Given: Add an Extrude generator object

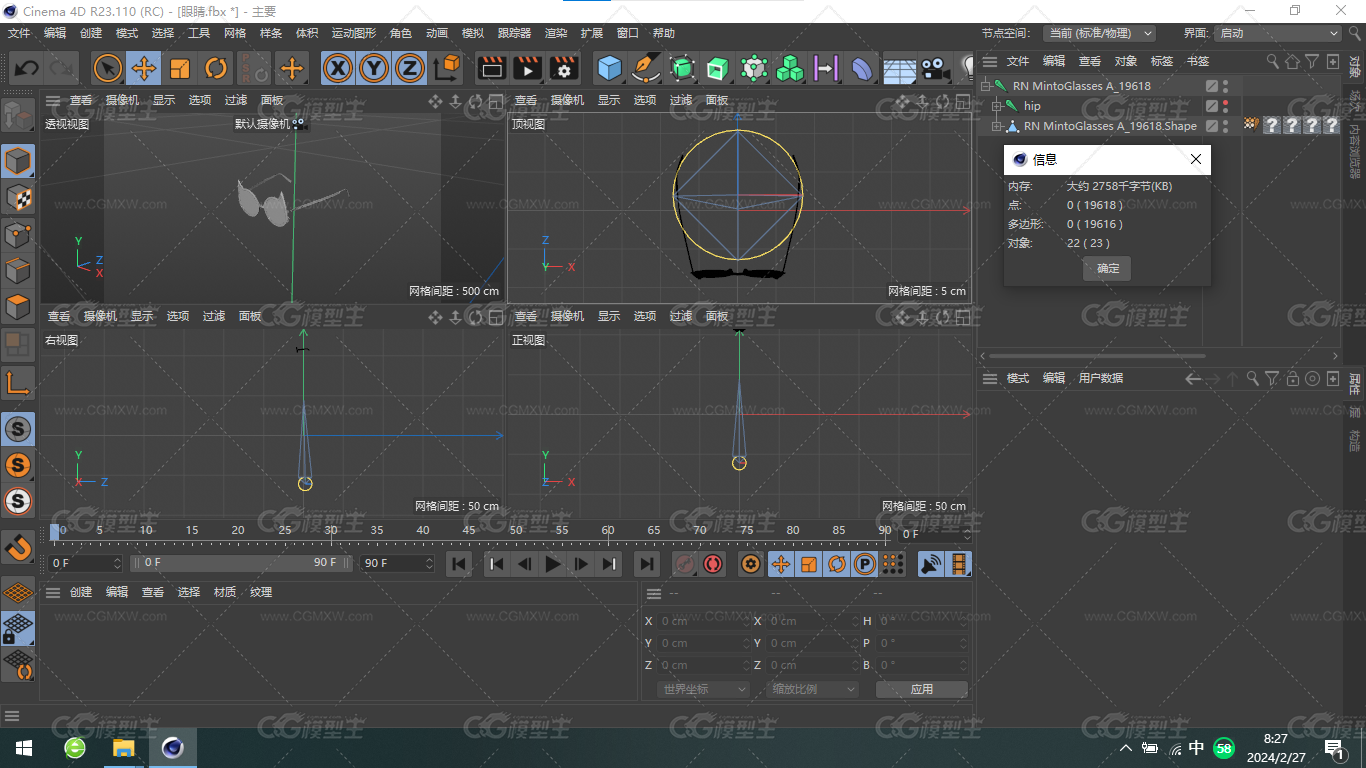Looking at the screenshot, I should pyautogui.click(x=718, y=68).
